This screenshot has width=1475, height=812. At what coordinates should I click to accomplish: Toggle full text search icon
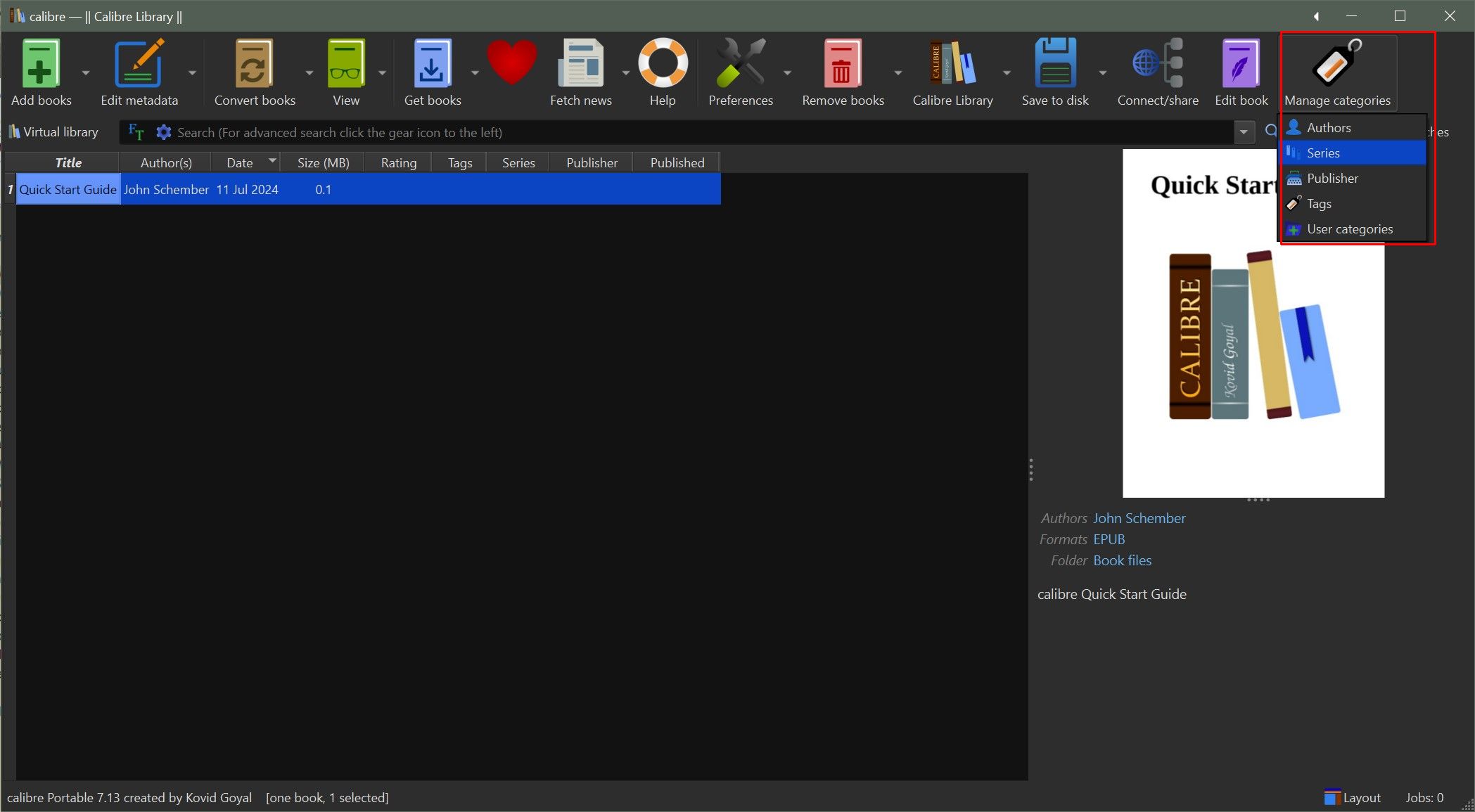(136, 132)
